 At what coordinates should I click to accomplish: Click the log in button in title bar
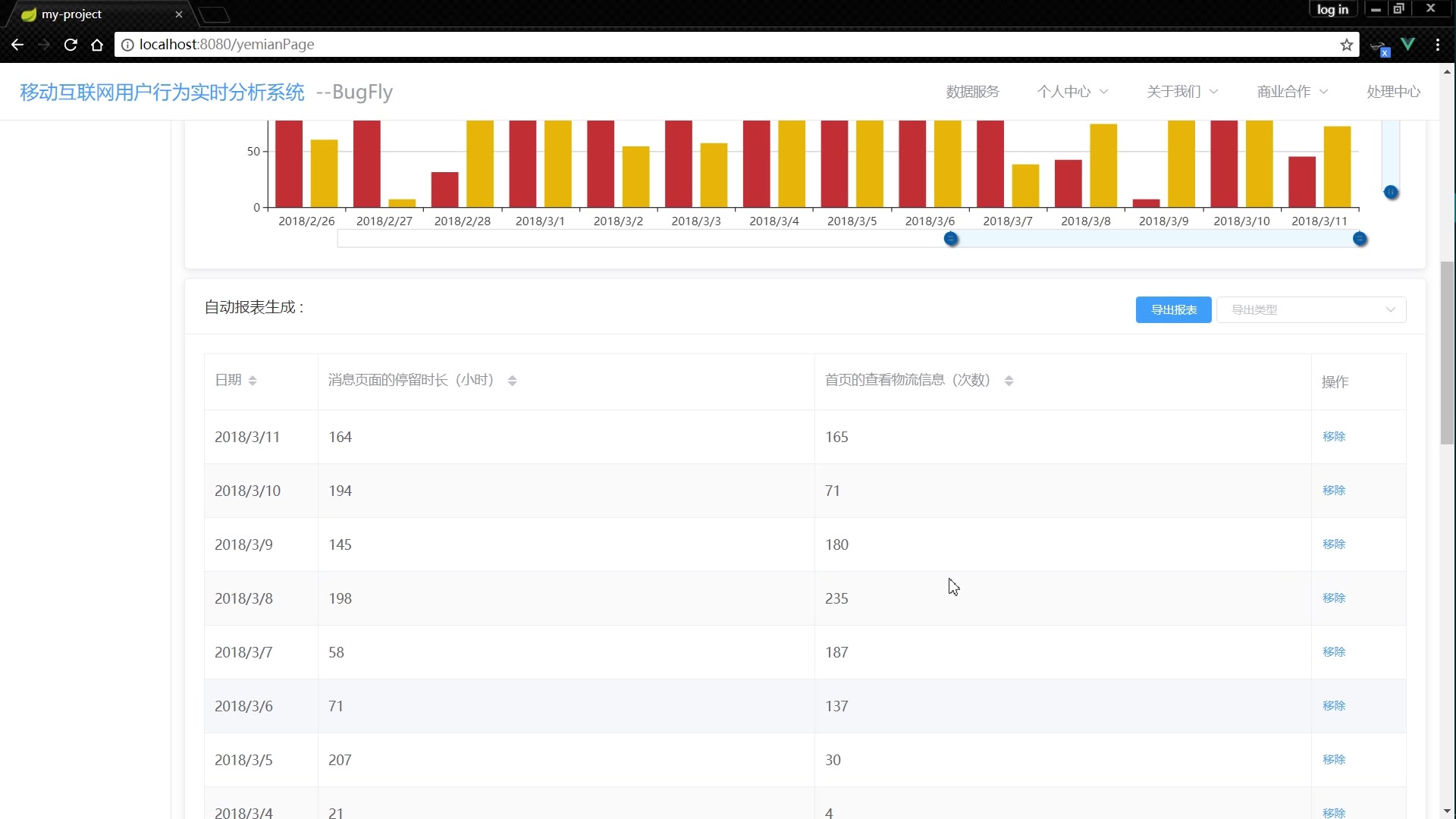point(1332,9)
